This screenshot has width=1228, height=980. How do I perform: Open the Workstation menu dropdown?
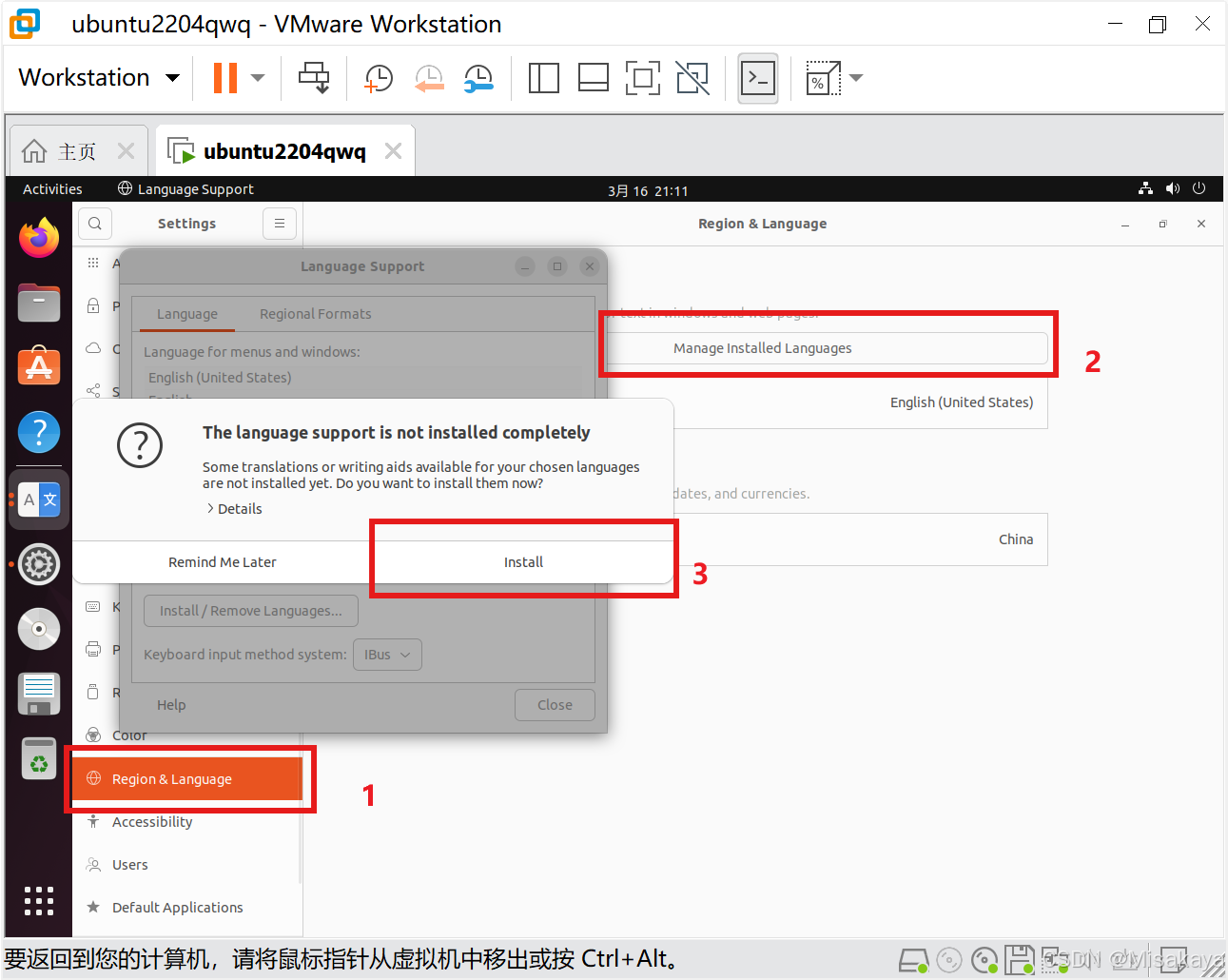pyautogui.click(x=99, y=77)
